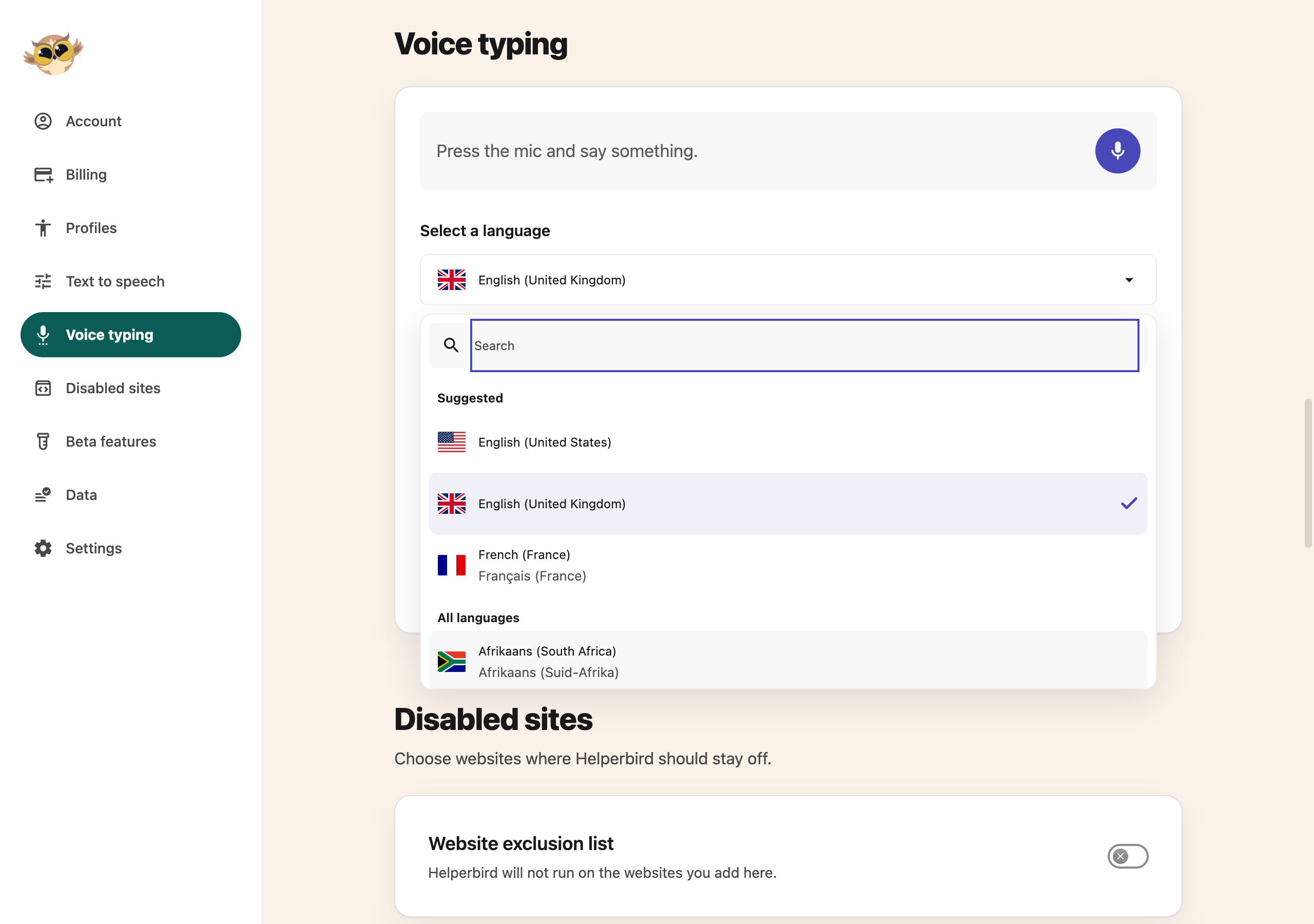Open the Profiles section
The image size is (1314, 924).
click(130, 228)
